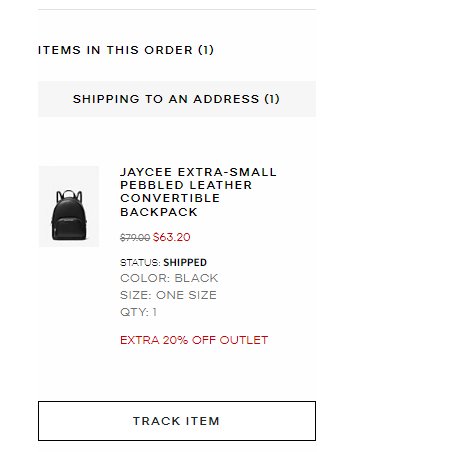Viewport: 467px width, 452px height.
Task: Select the Shipping To An Address bar
Action: tap(177, 99)
